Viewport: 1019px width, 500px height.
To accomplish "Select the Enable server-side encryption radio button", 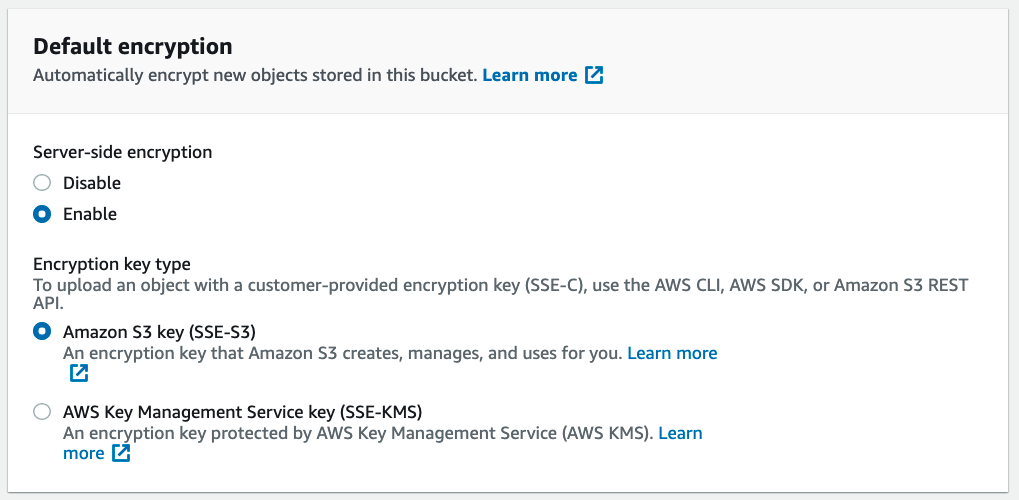I will pyautogui.click(x=42, y=214).
